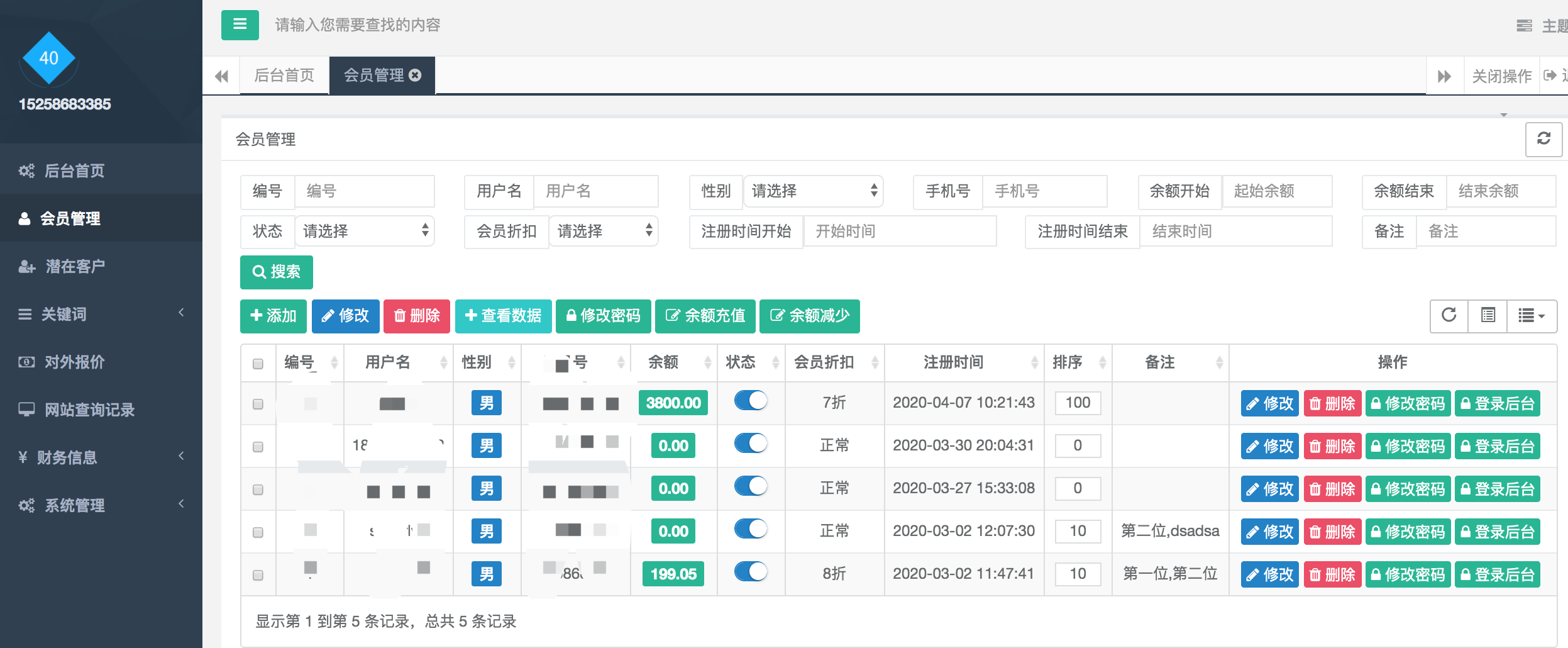The image size is (1568, 648).
Task: Click the 排序 field showing 100
Action: pyautogui.click(x=1078, y=403)
